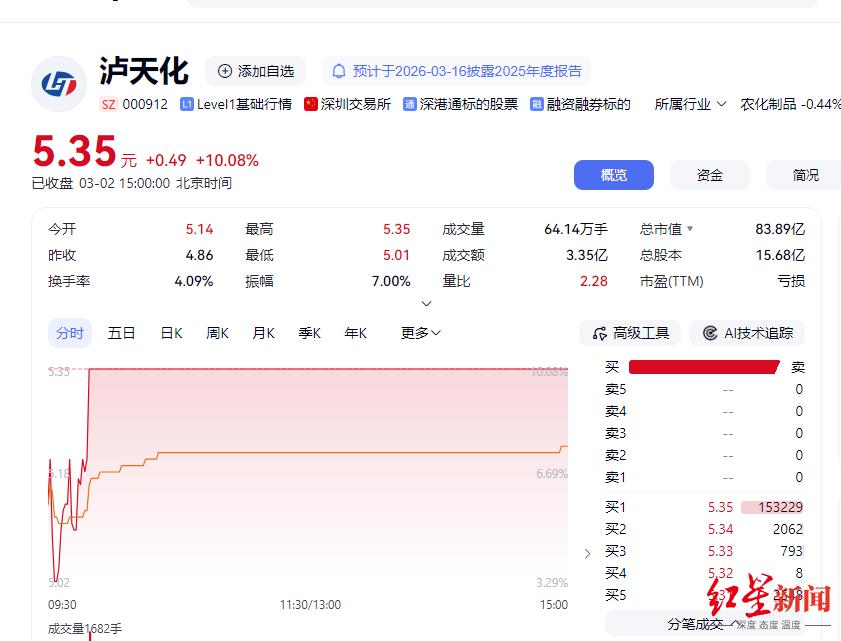Click the China flag icon by 深圳交易所
841x641 pixels.
click(x=311, y=104)
